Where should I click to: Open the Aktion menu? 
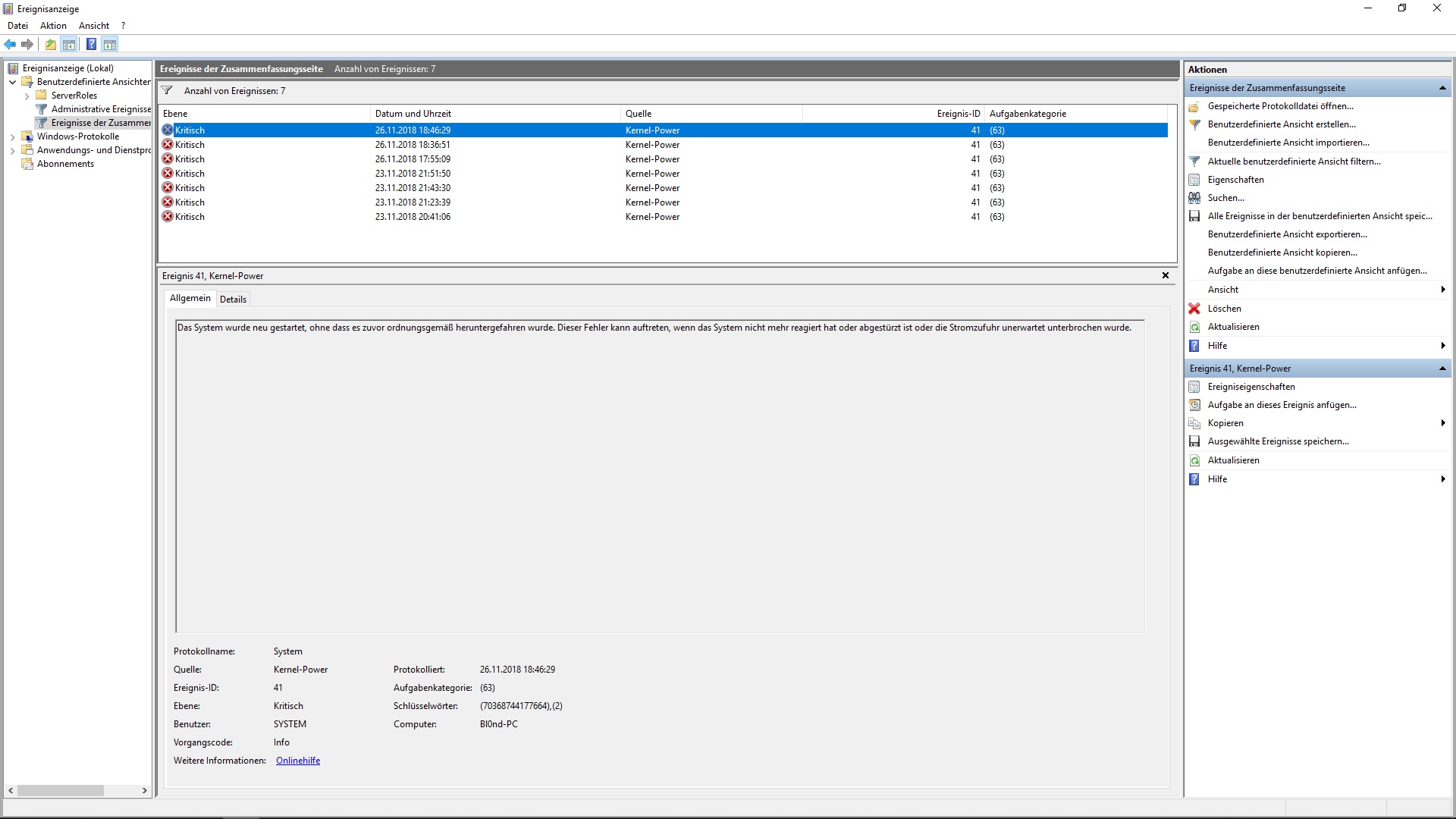pyautogui.click(x=53, y=26)
